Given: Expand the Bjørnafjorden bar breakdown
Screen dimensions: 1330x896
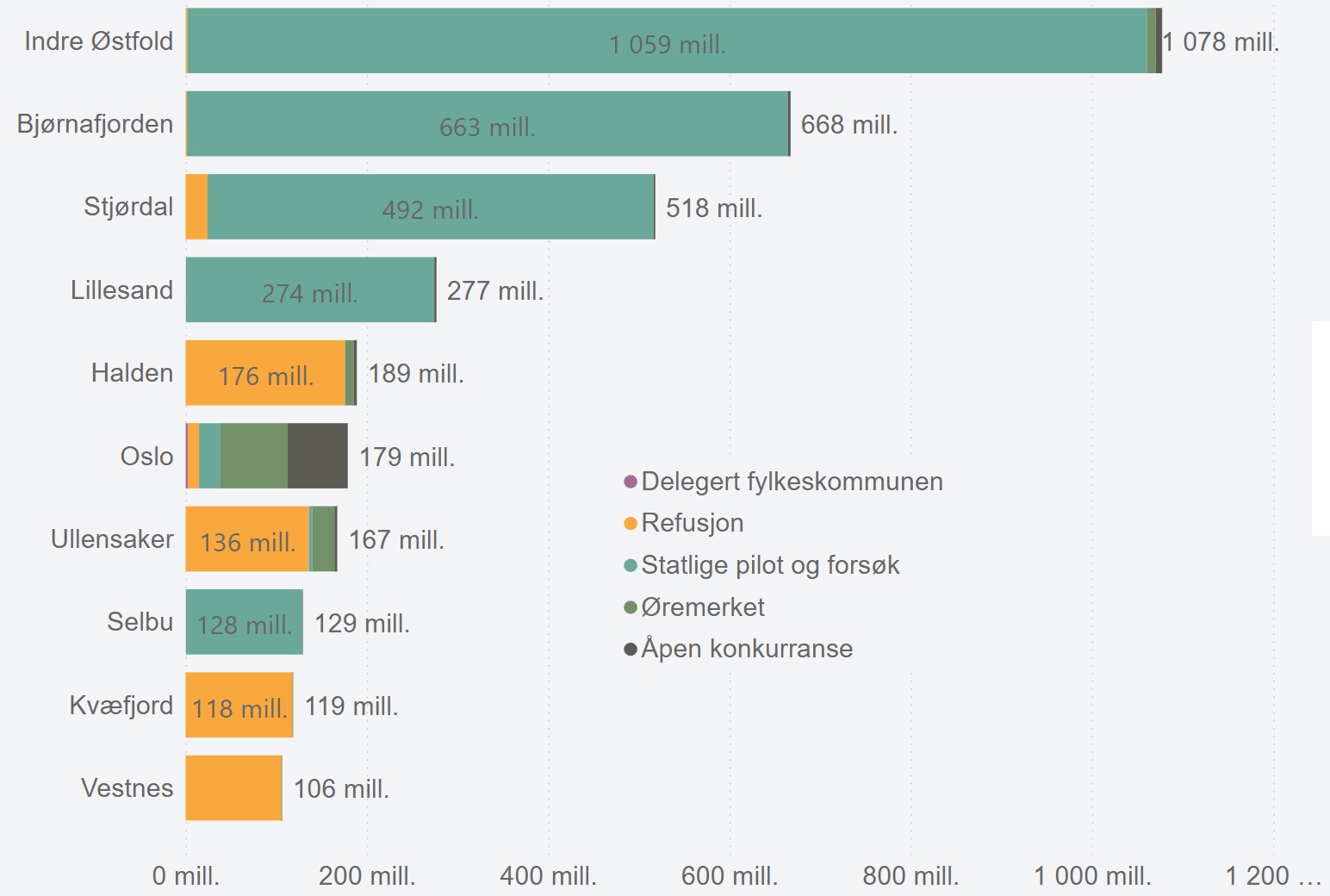Looking at the screenshot, I should 488,123.
